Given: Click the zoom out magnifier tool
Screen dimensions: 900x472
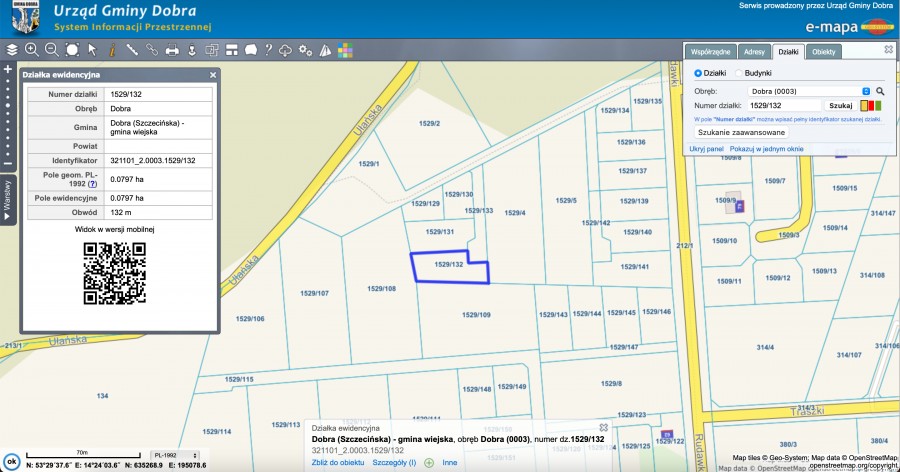Looking at the screenshot, I should point(51,49).
